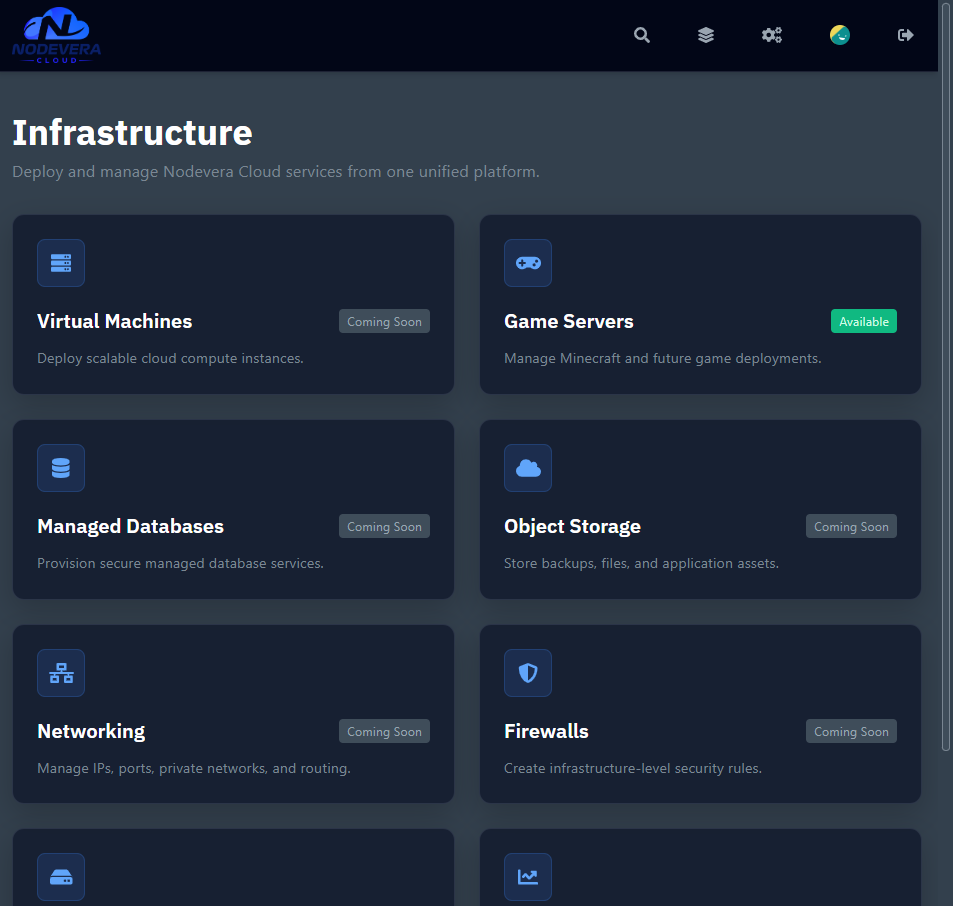953x906 pixels.
Task: Click the Networking network diagram icon
Action: point(61,673)
